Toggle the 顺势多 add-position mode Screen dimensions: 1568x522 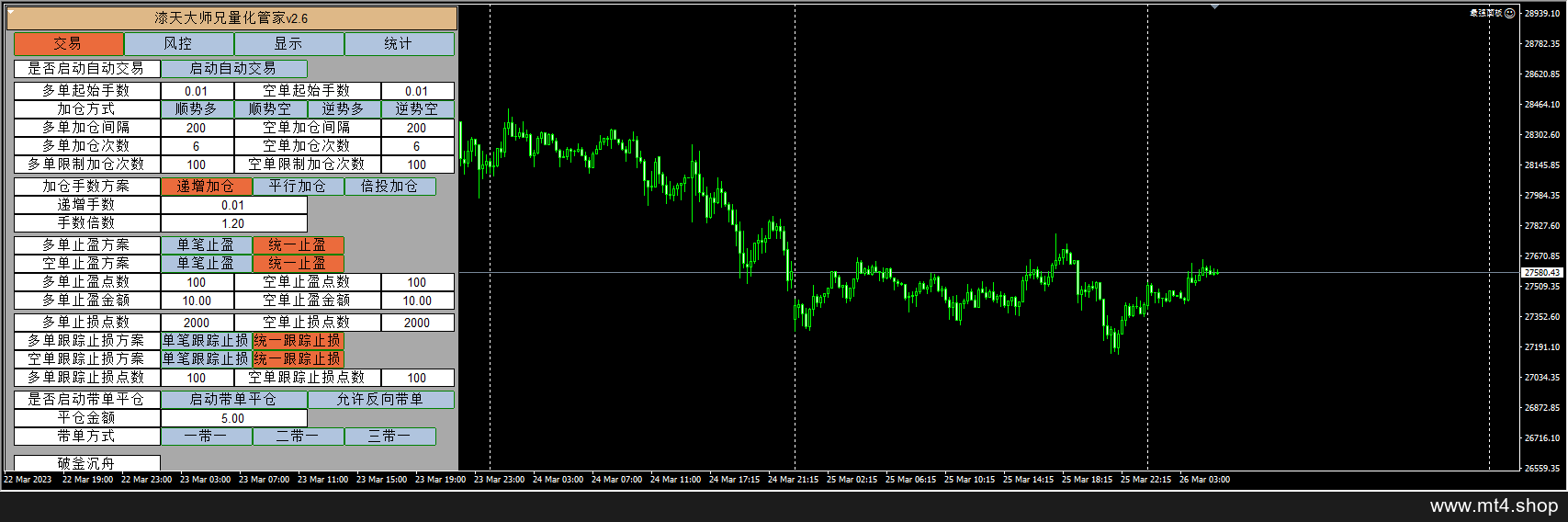pyautogui.click(x=197, y=108)
